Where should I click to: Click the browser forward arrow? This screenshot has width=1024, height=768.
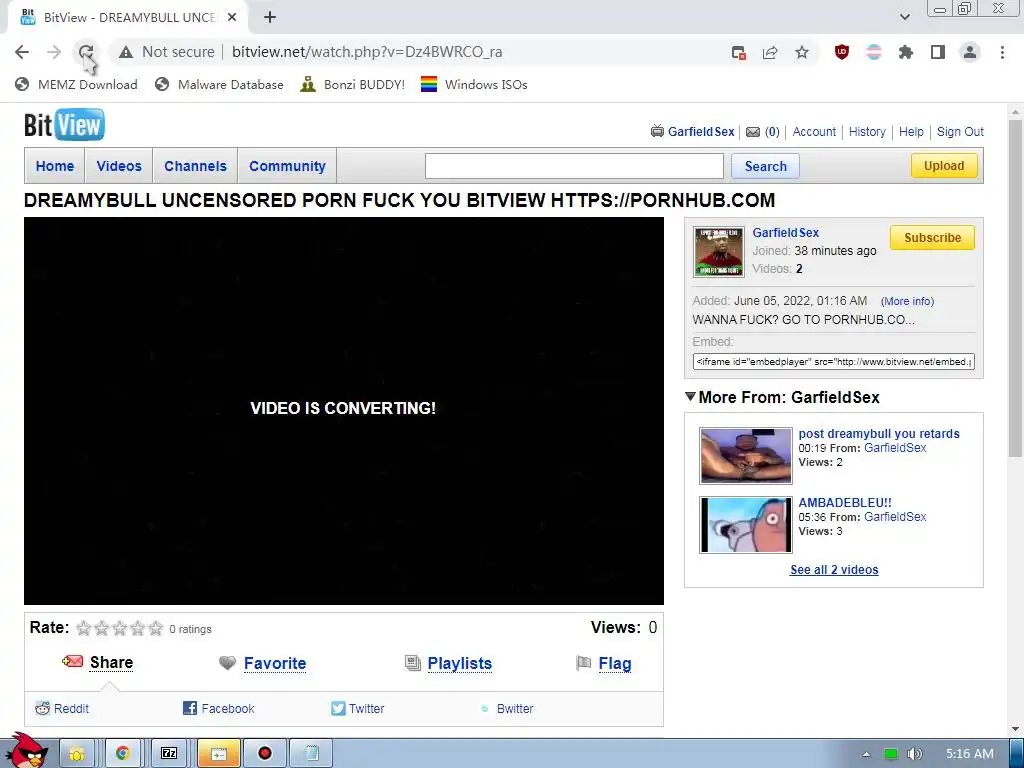coord(54,52)
